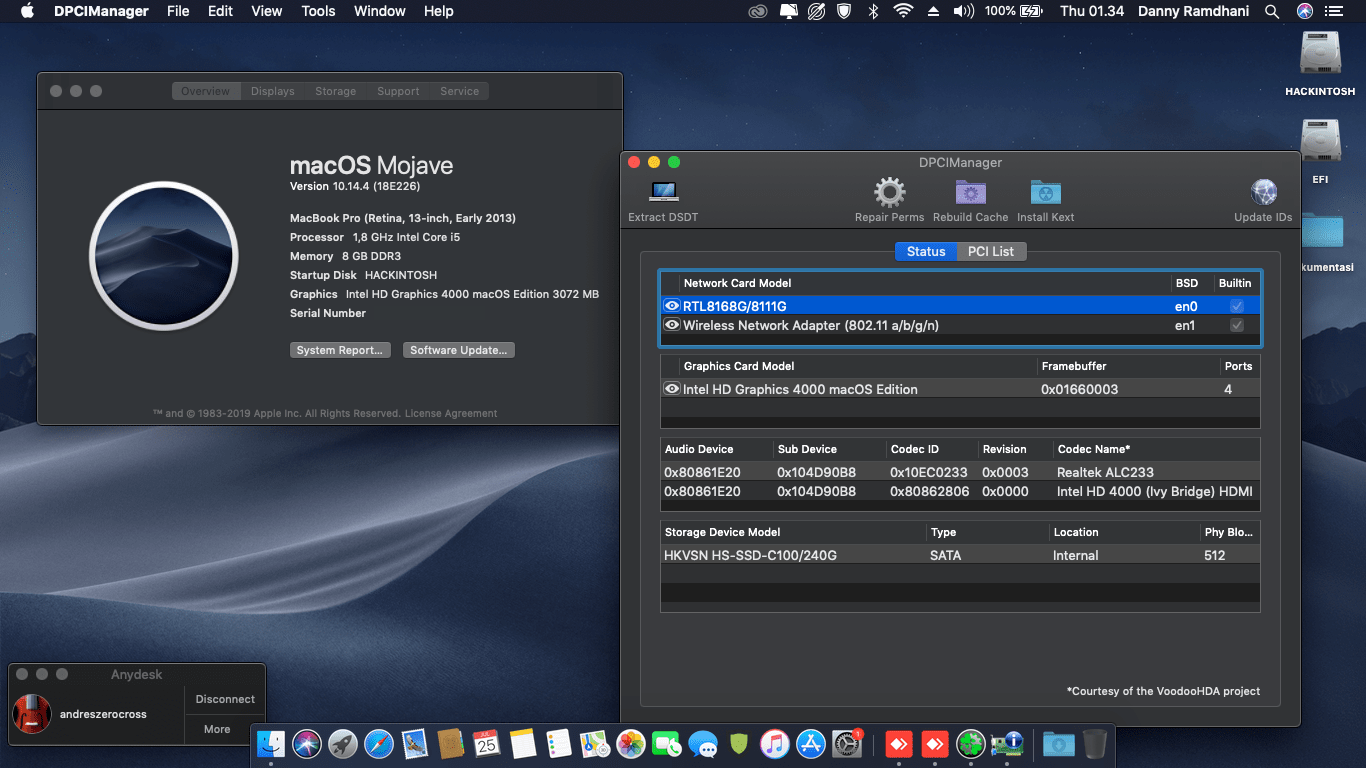Click the volume icon in menu bar

click(x=963, y=11)
